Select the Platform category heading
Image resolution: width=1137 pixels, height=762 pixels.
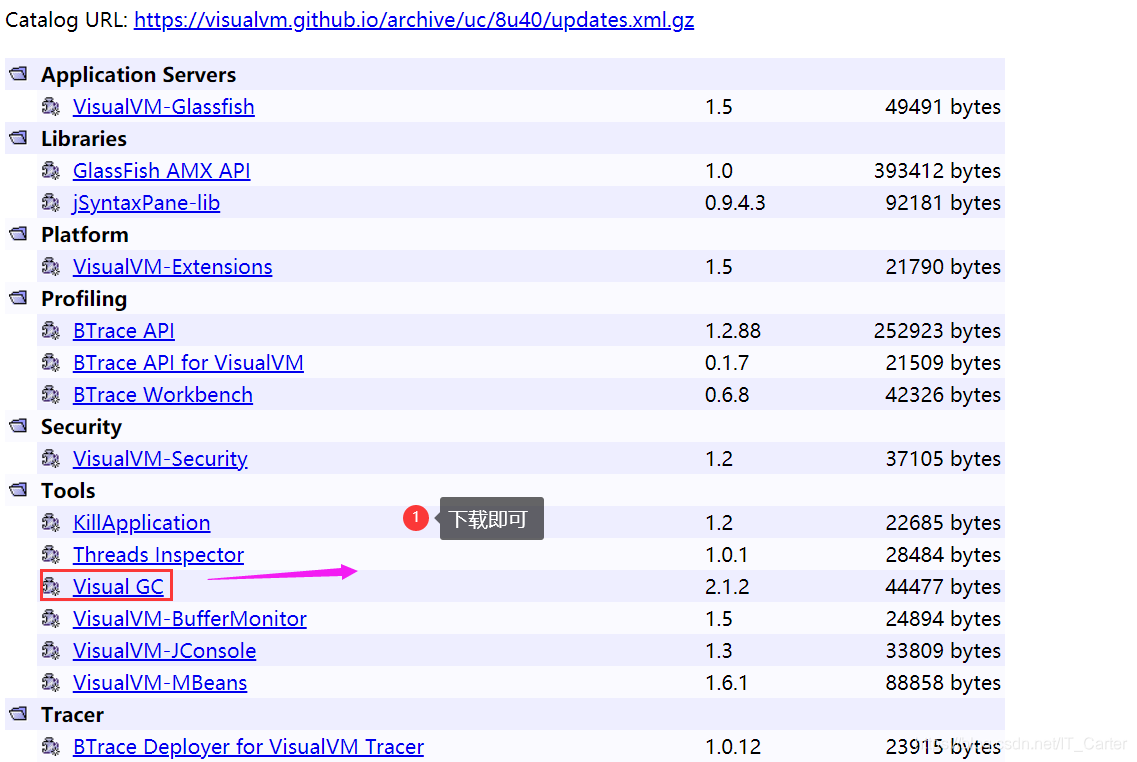tap(85, 235)
